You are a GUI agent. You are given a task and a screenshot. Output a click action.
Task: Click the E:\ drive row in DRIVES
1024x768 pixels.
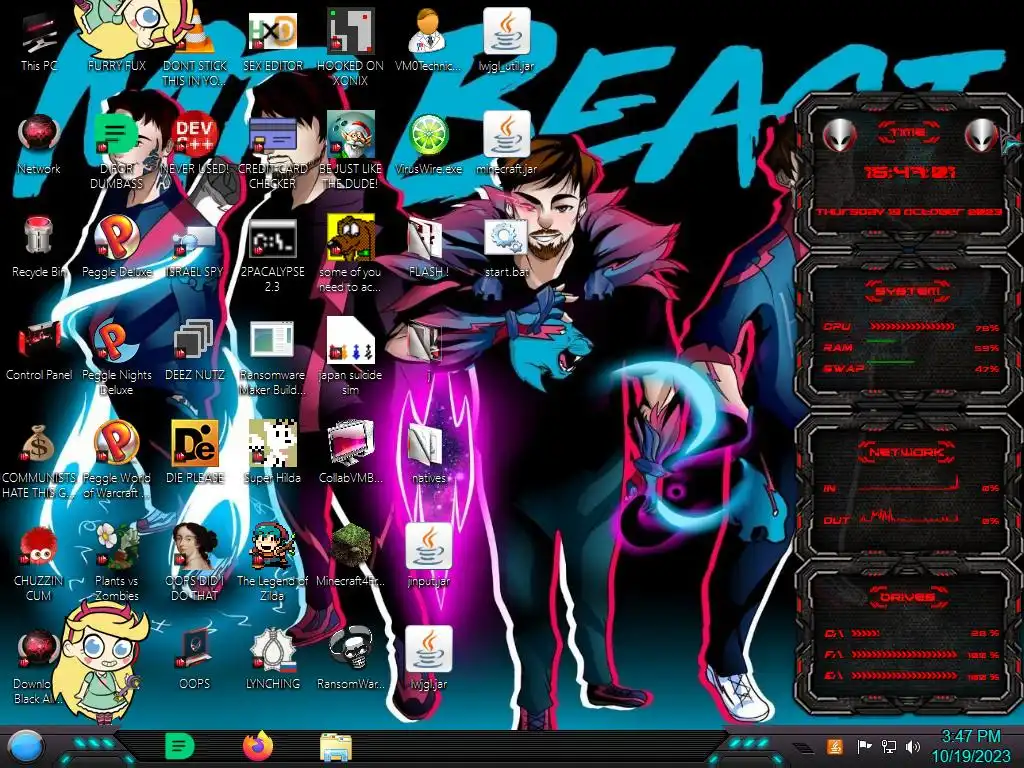click(x=912, y=676)
